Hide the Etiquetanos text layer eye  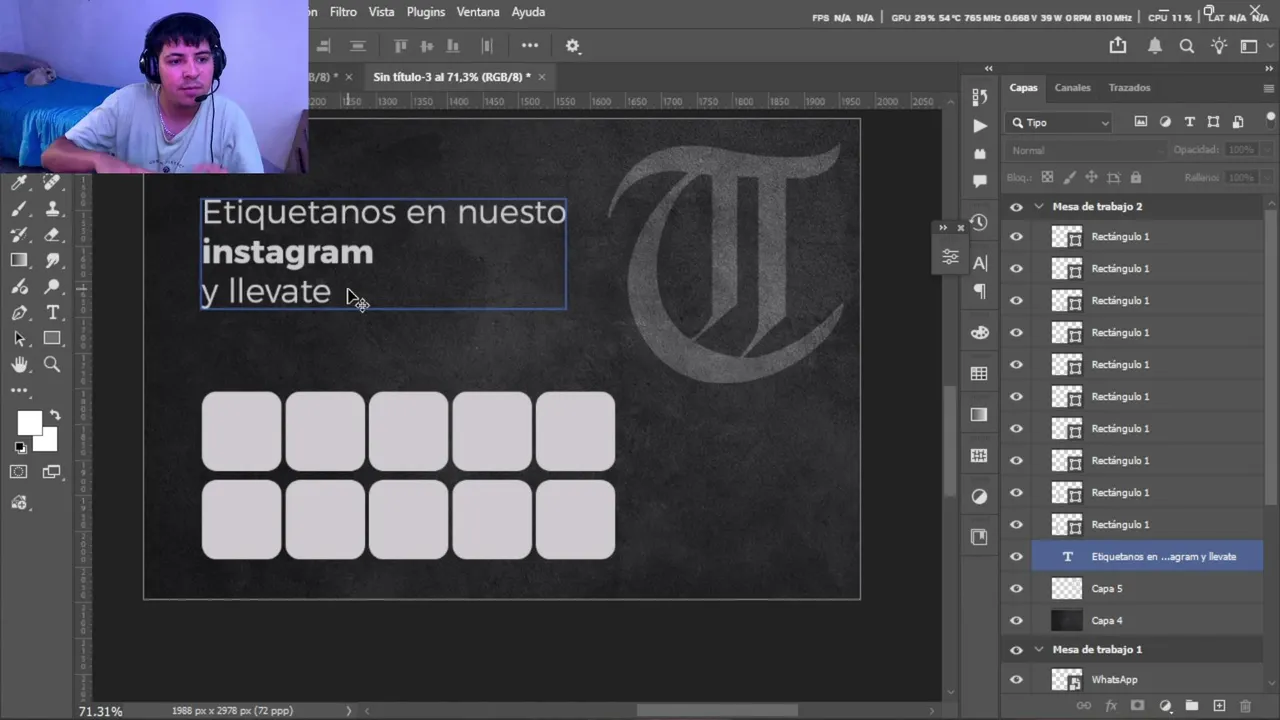click(x=1016, y=557)
